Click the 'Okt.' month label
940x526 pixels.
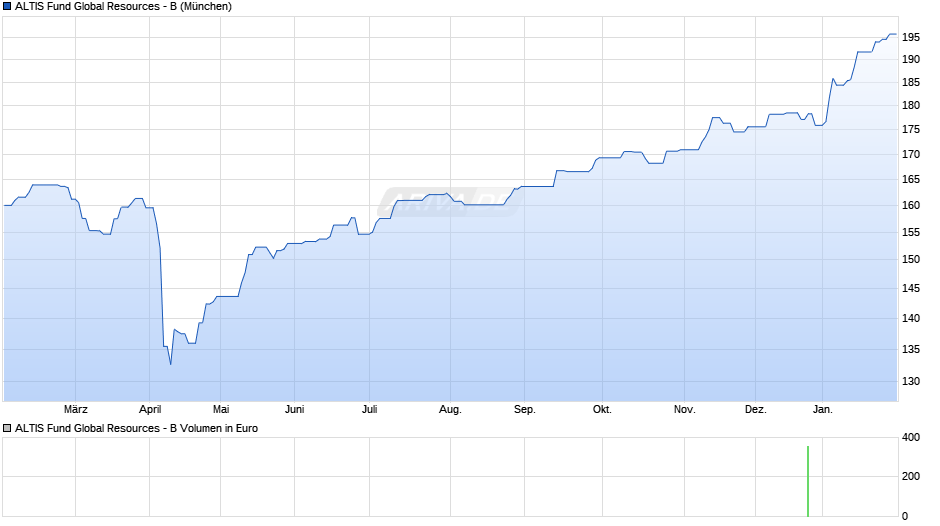coord(602,409)
